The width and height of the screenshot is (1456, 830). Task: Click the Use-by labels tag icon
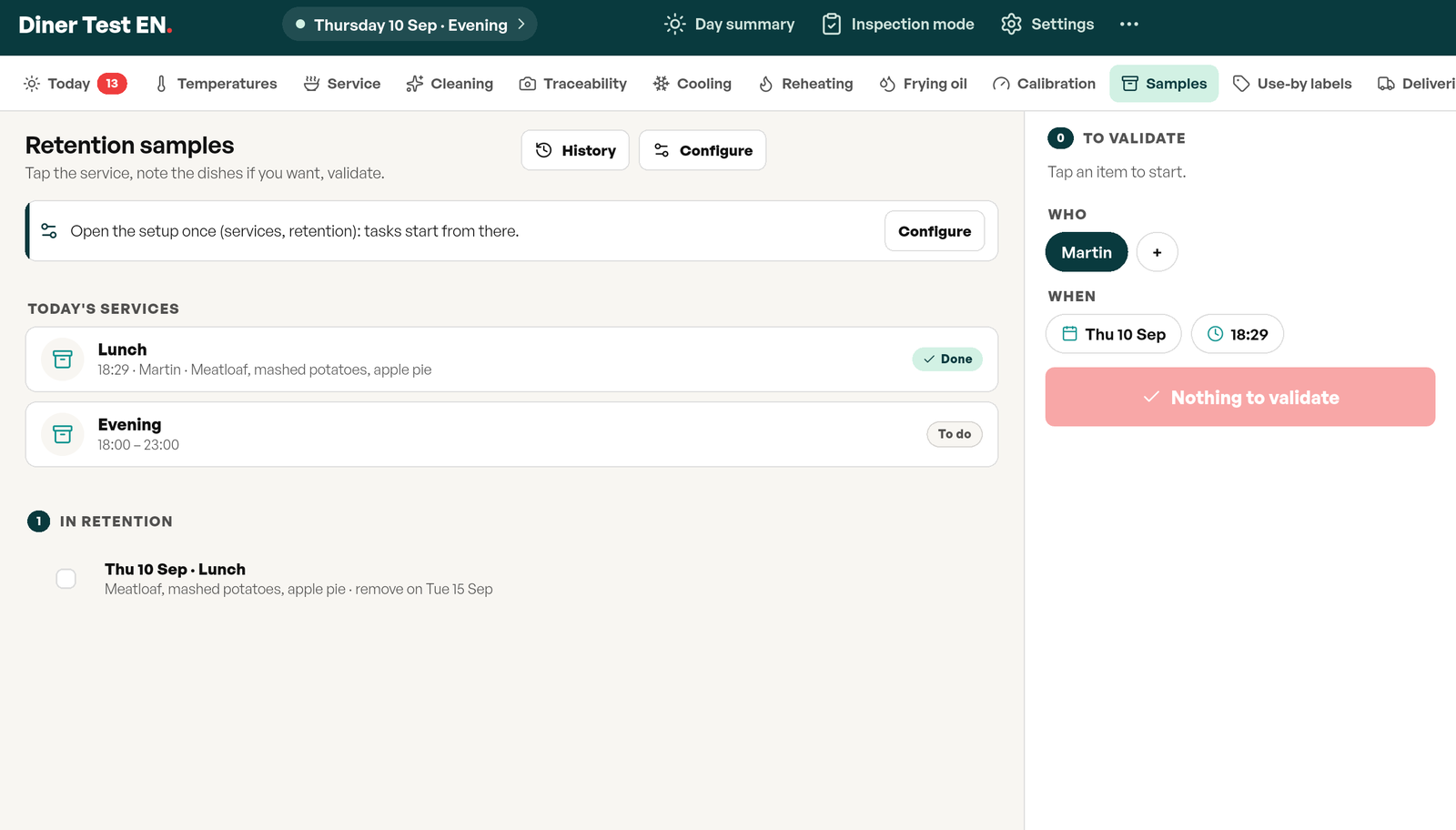pyautogui.click(x=1241, y=84)
